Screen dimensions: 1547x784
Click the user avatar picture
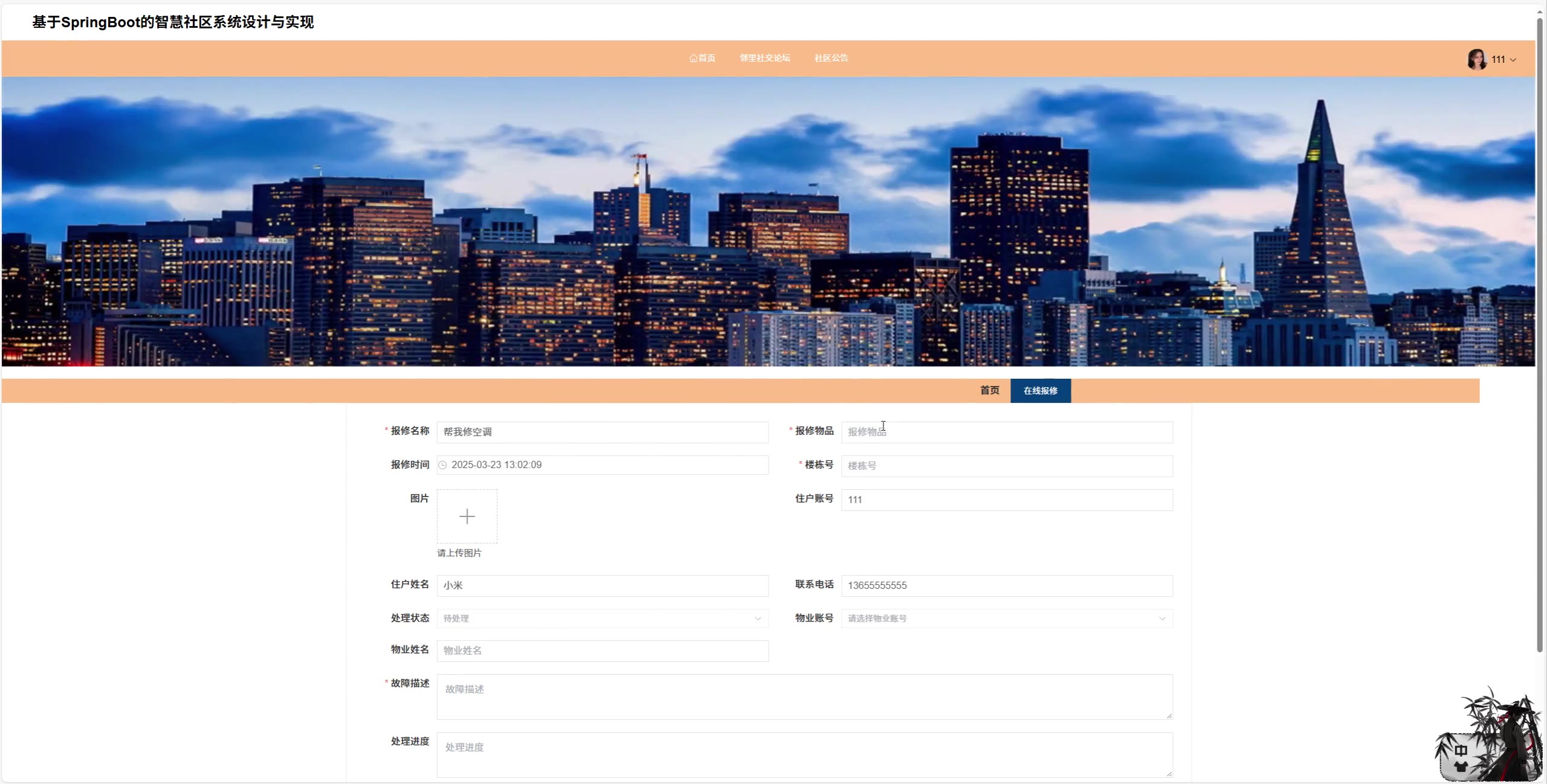click(1476, 59)
